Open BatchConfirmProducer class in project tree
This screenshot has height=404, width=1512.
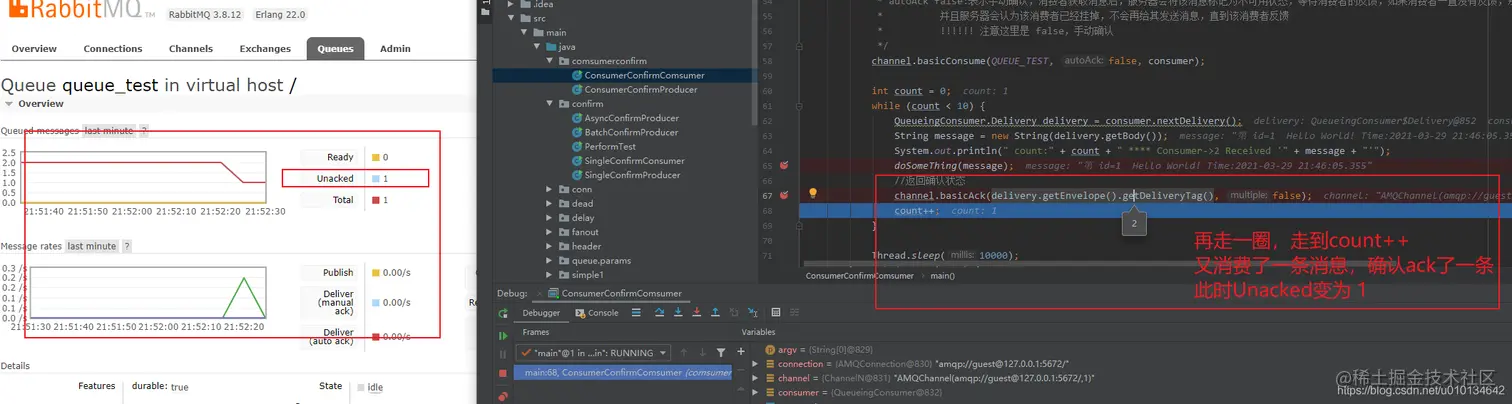[x=624, y=132]
